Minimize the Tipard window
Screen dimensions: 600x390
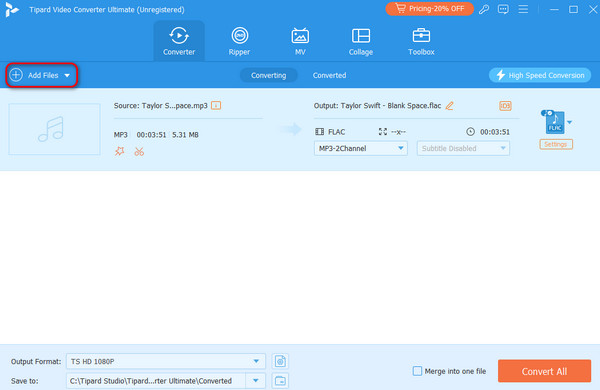pyautogui.click(x=554, y=10)
